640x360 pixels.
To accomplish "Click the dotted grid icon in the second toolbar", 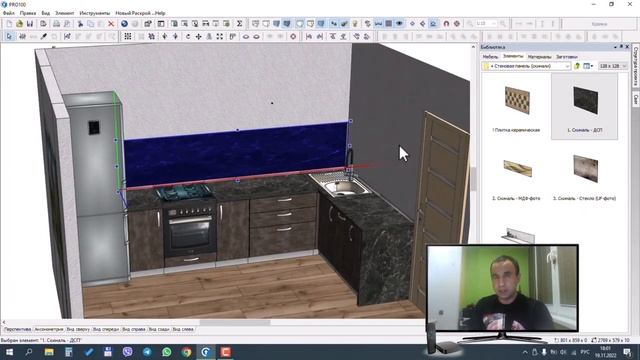I will tap(128, 37).
